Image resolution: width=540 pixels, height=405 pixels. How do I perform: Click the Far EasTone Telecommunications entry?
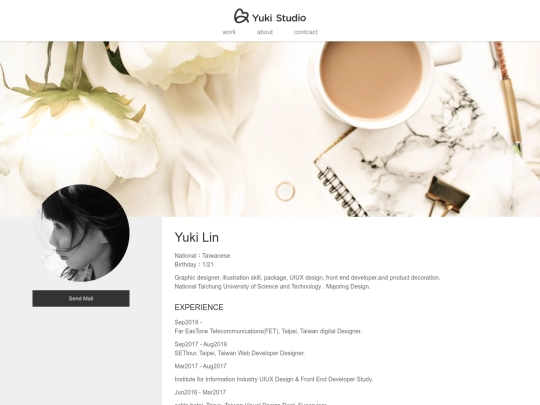(x=268, y=331)
